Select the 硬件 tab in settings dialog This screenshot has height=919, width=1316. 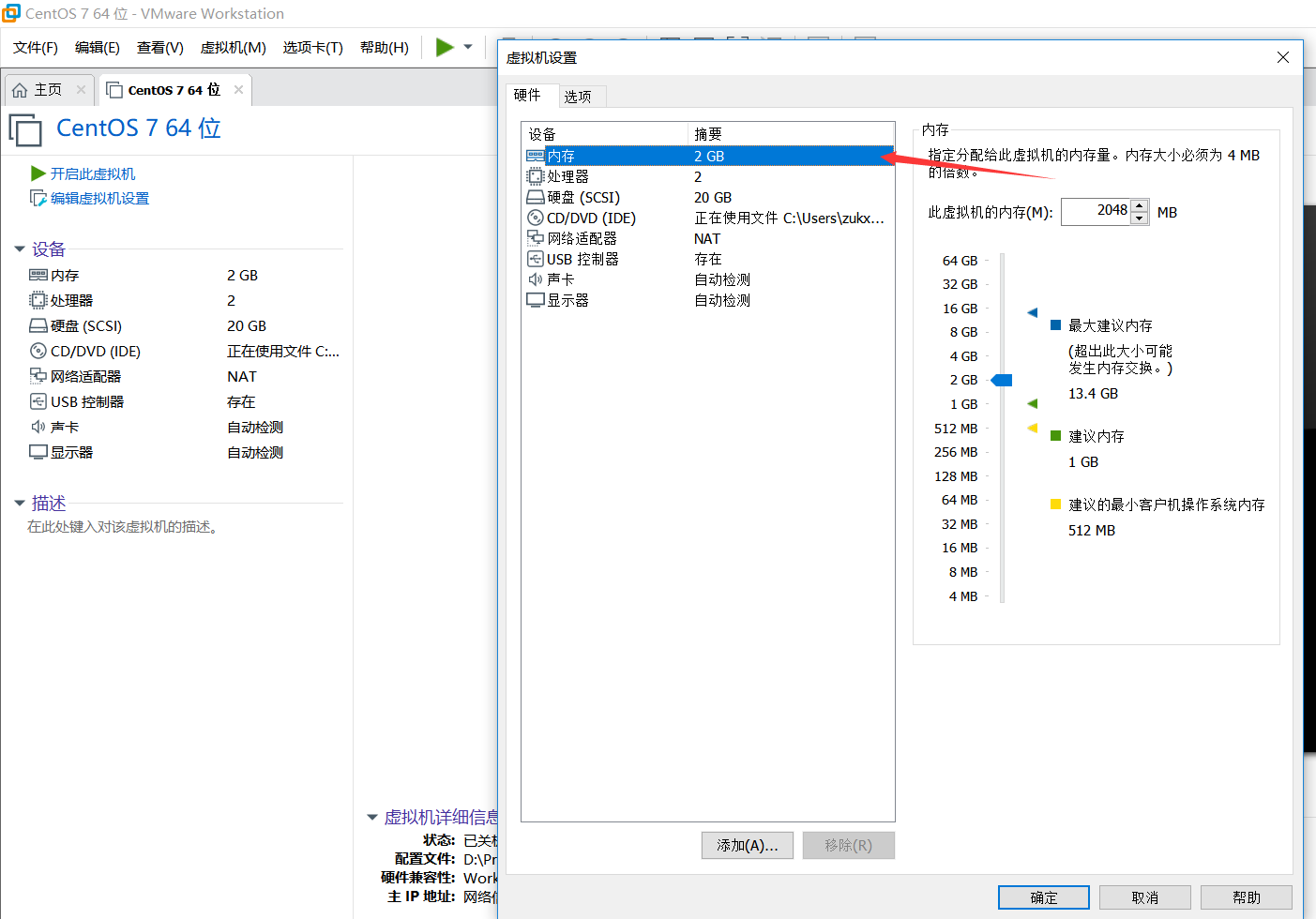532,95
